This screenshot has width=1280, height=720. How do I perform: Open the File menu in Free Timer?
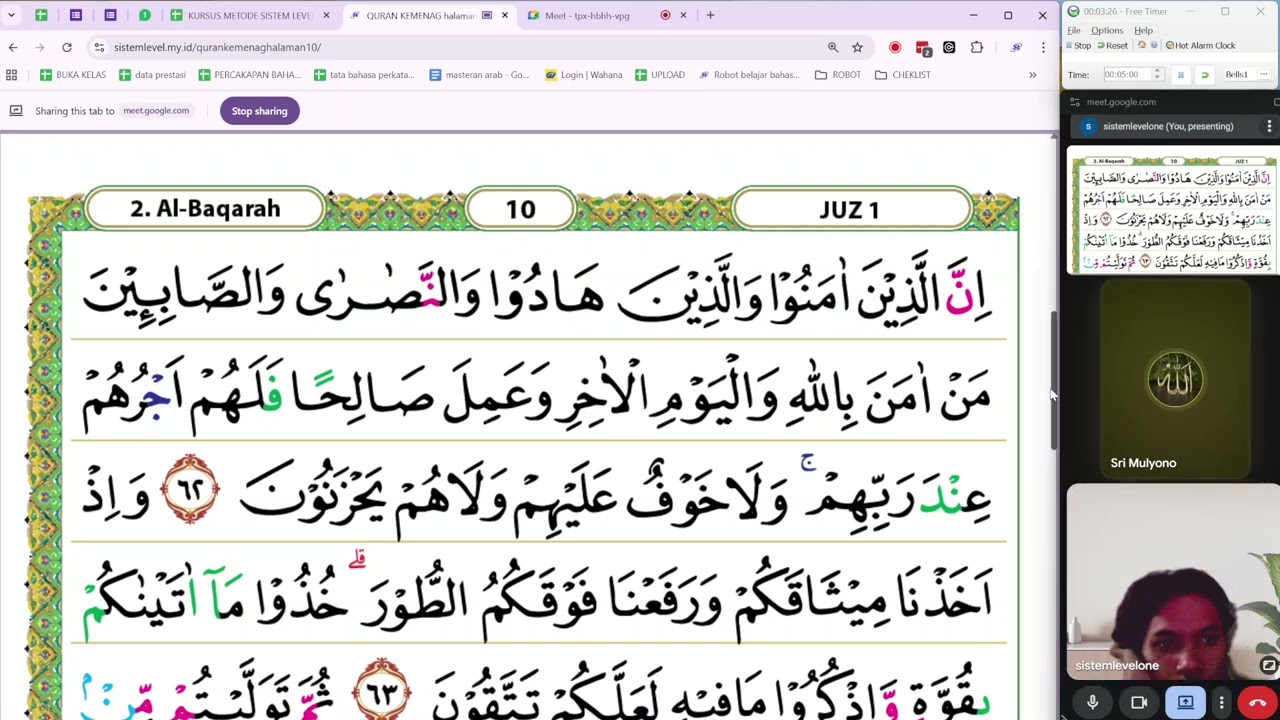(1074, 30)
